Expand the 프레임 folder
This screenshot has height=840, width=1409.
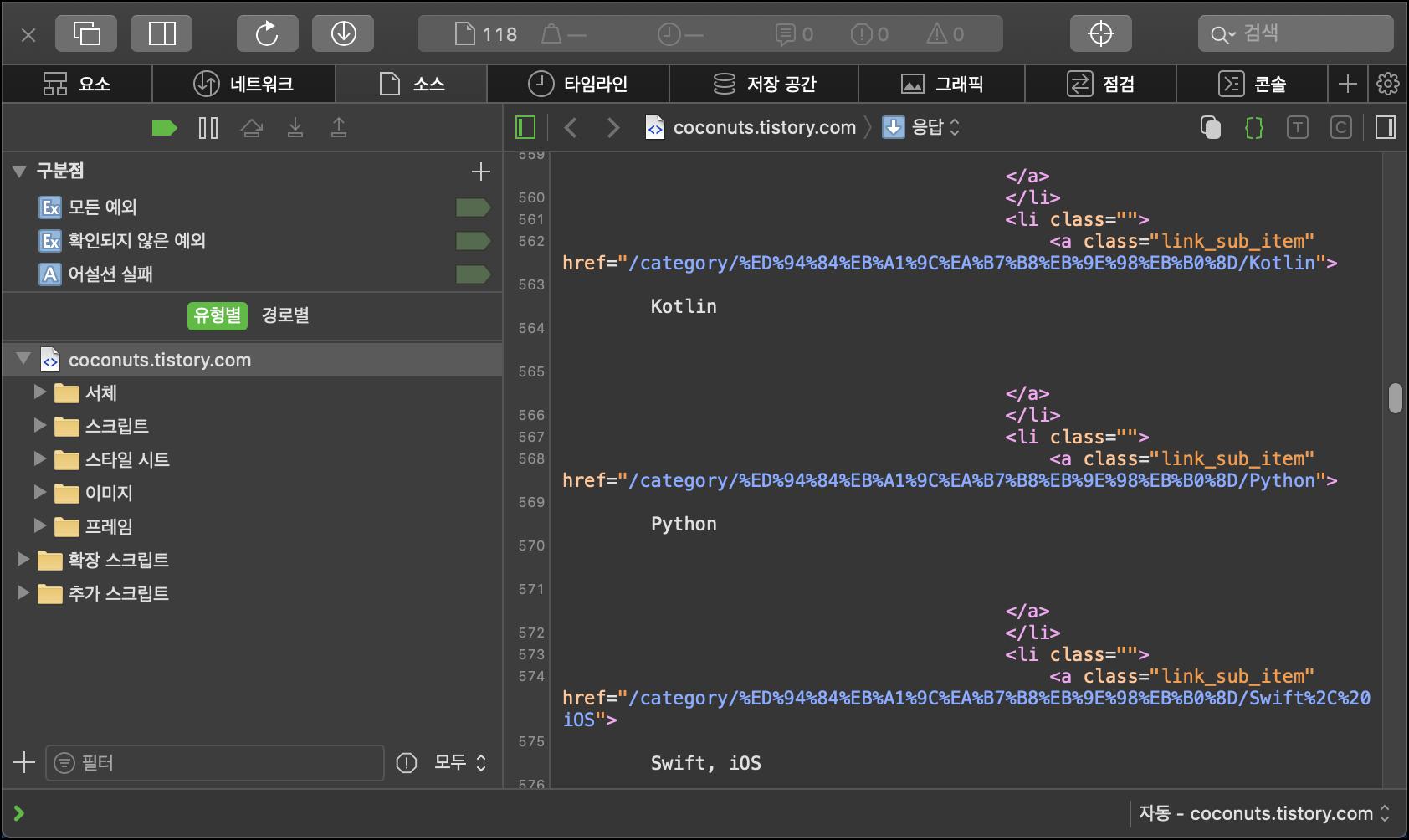click(39, 525)
